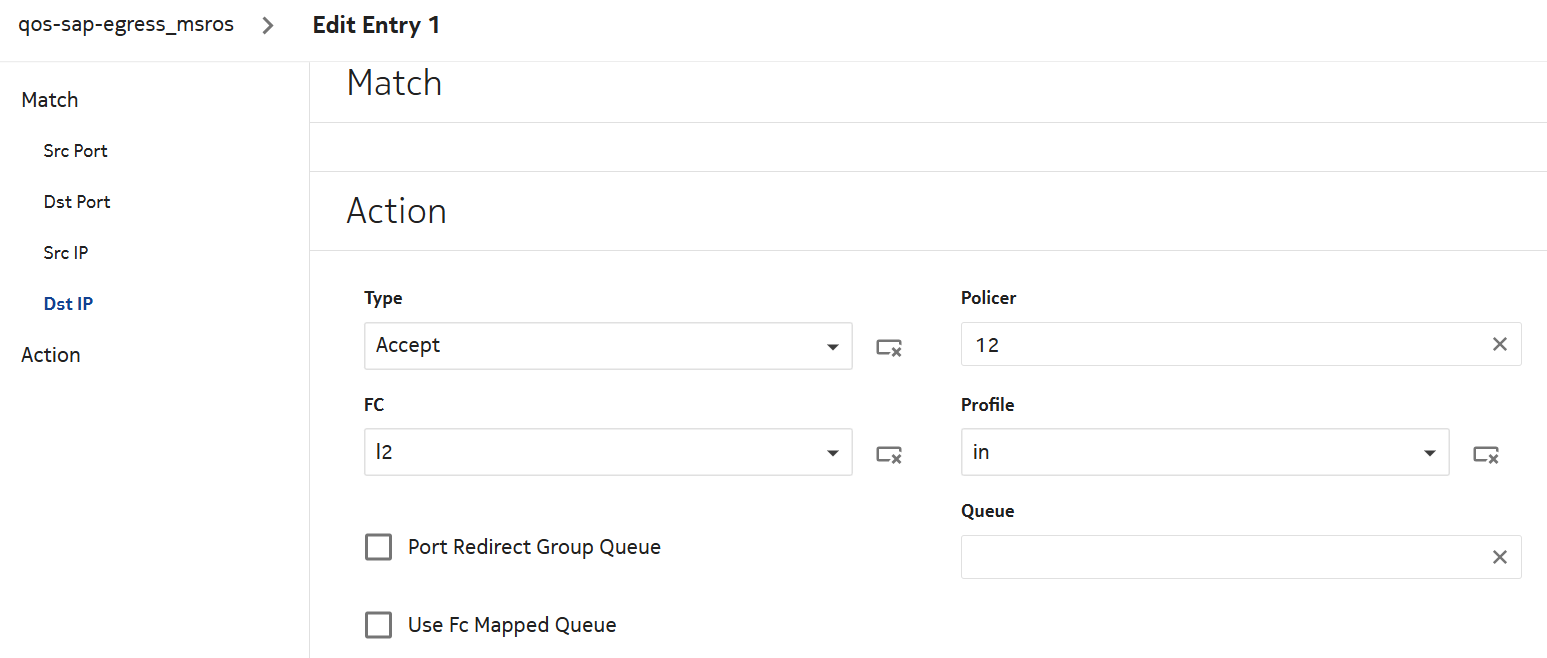Clear the Policer value with X icon
The width and height of the screenshot is (1547, 658).
click(x=1499, y=344)
